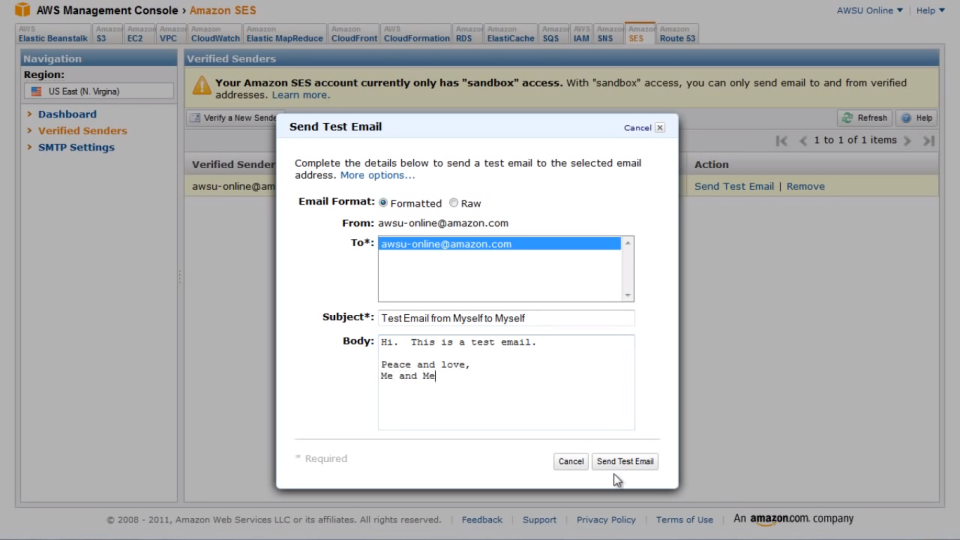Click the US flag region icon
Viewport: 960px width, 540px height.
36,91
